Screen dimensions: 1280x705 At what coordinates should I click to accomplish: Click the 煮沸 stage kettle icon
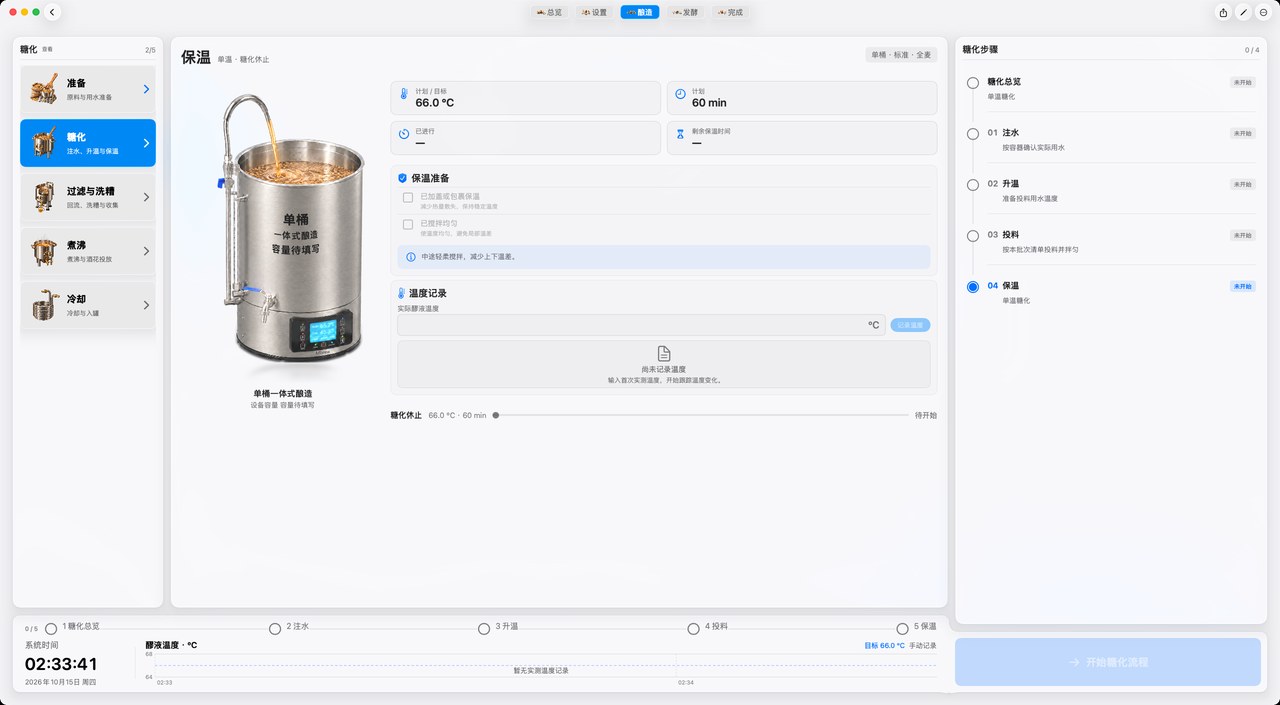42,251
